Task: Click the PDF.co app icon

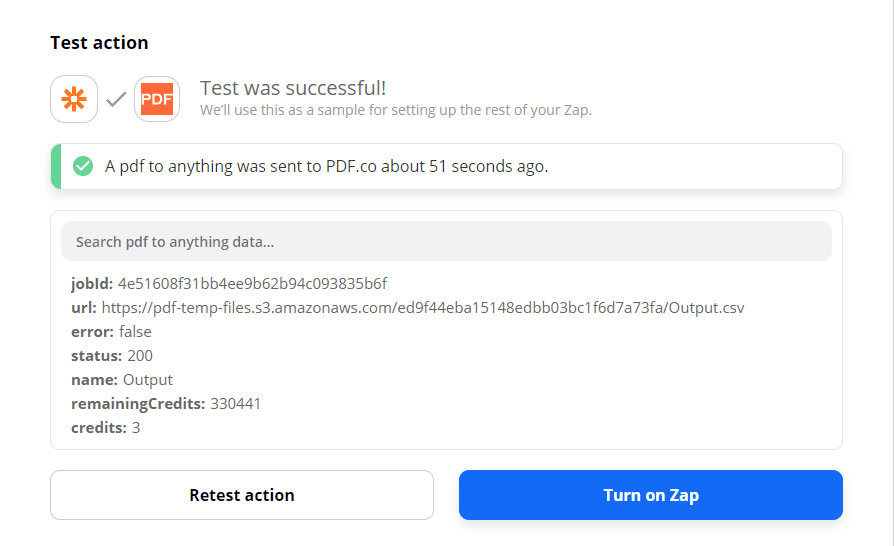Action: click(x=157, y=99)
